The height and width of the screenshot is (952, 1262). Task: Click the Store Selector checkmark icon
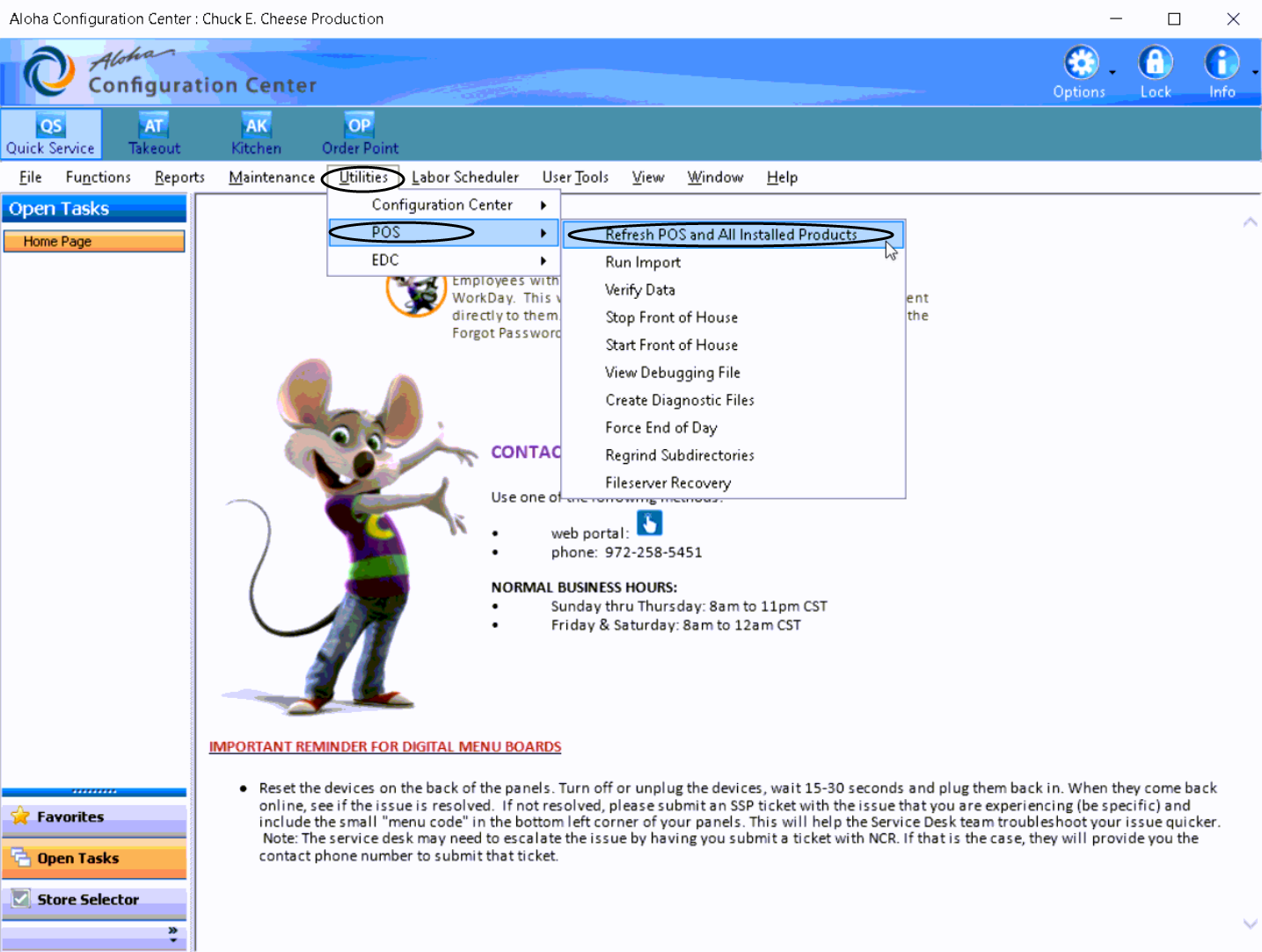pos(20,898)
